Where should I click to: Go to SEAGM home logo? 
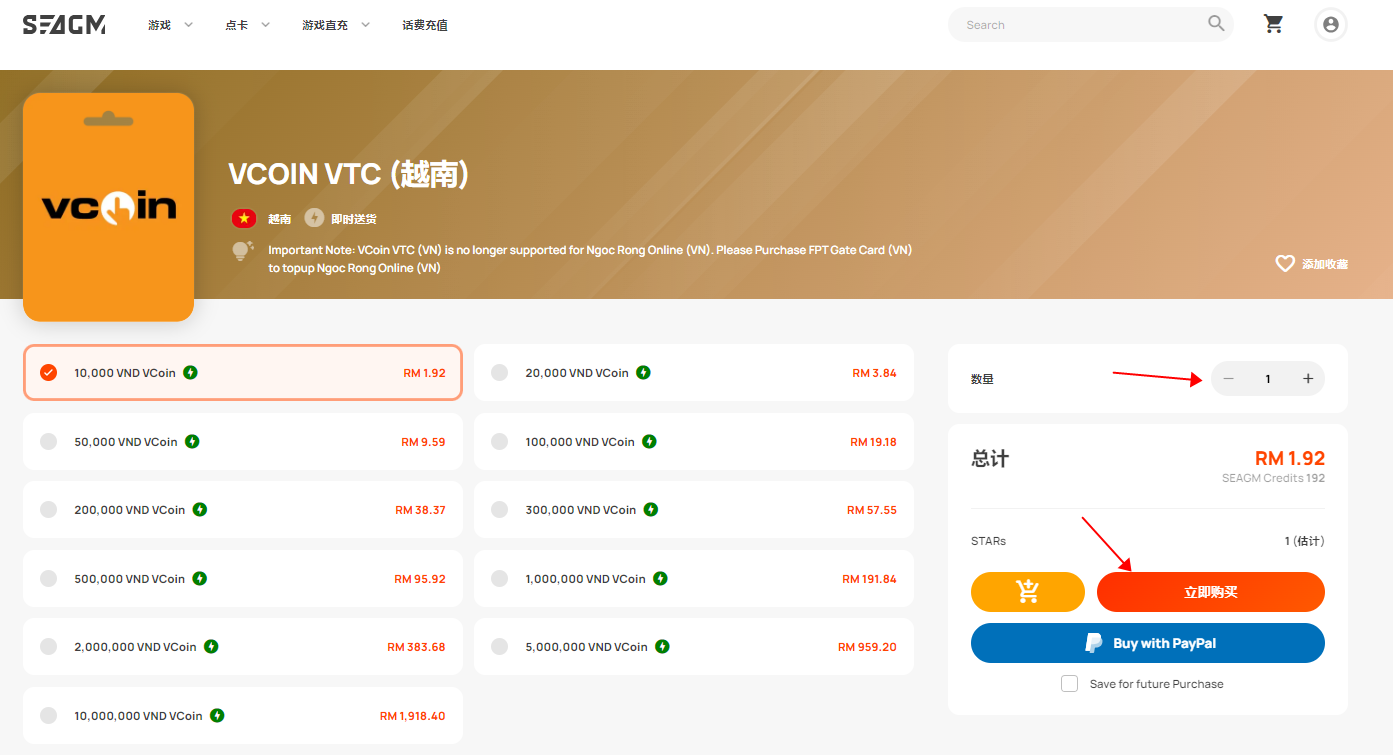point(64,25)
